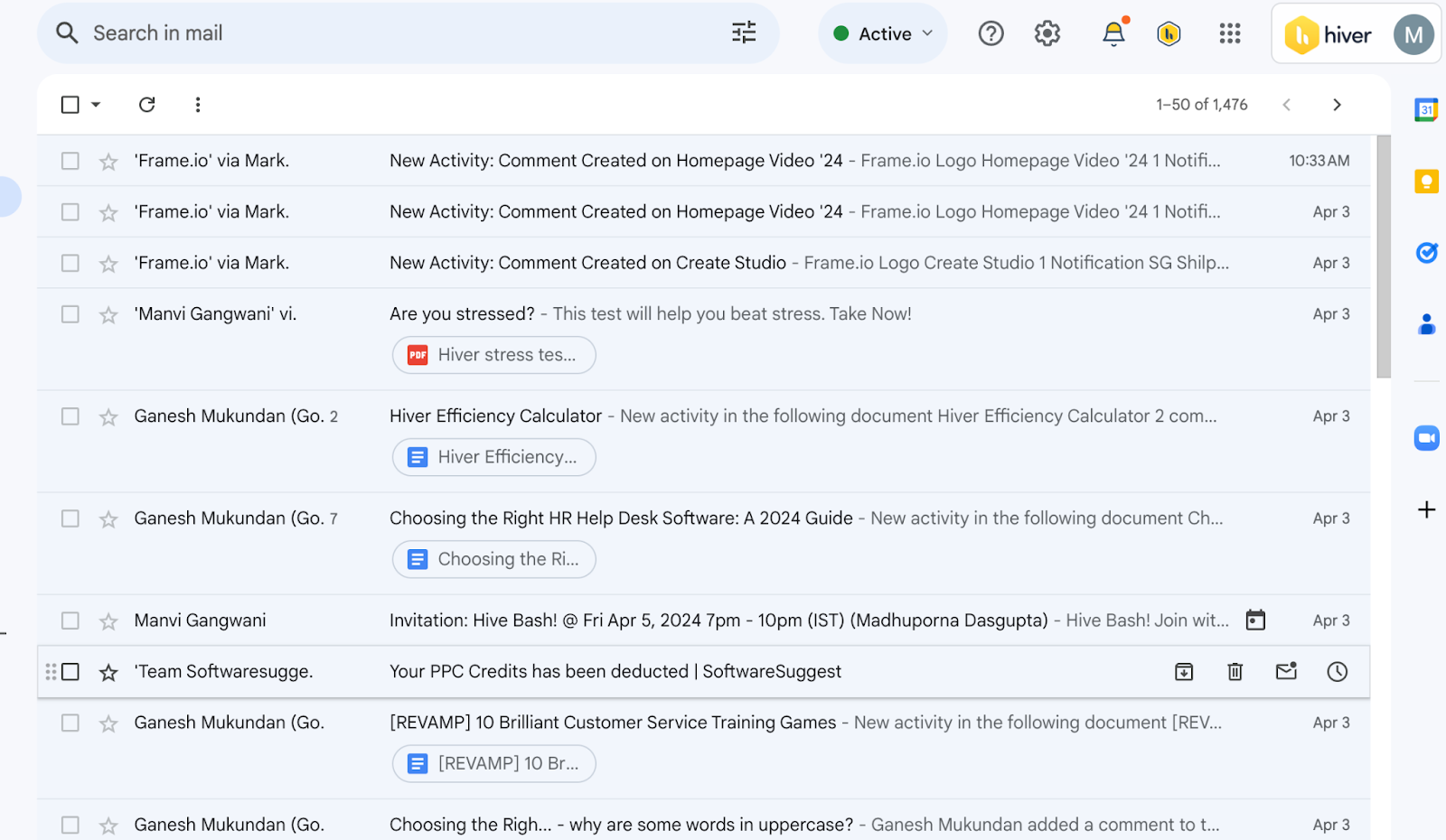The image size is (1446, 840).
Task: Open the 10:33 AM Frame.io email subject
Action: [615, 161]
